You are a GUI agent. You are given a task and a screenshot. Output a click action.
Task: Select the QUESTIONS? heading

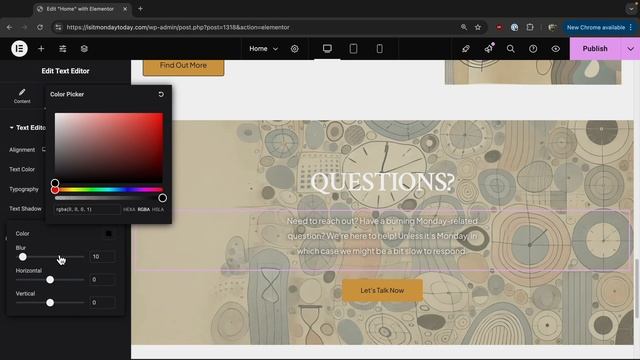click(382, 182)
